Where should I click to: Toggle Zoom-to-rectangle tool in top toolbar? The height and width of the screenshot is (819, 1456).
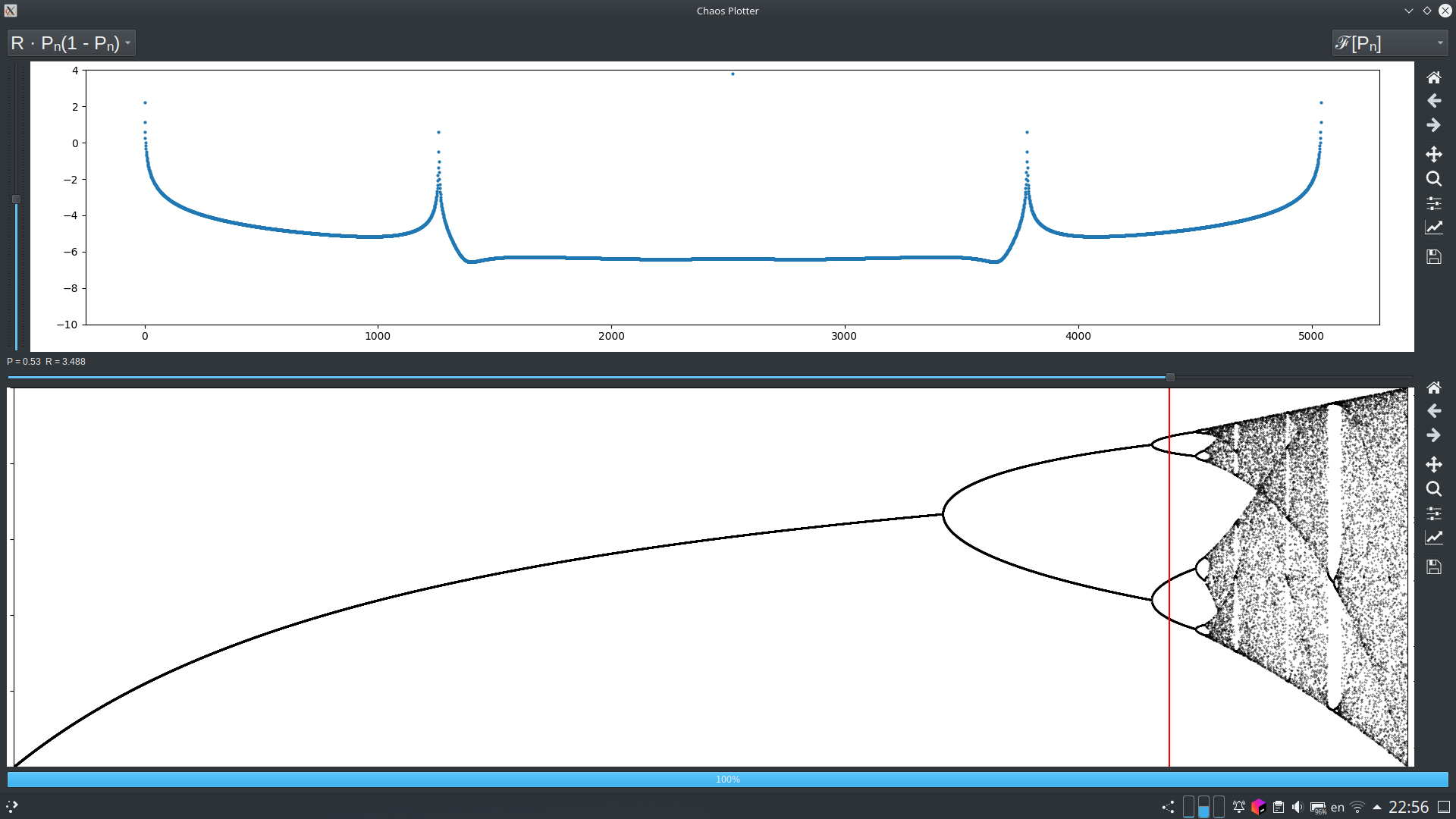point(1433,179)
